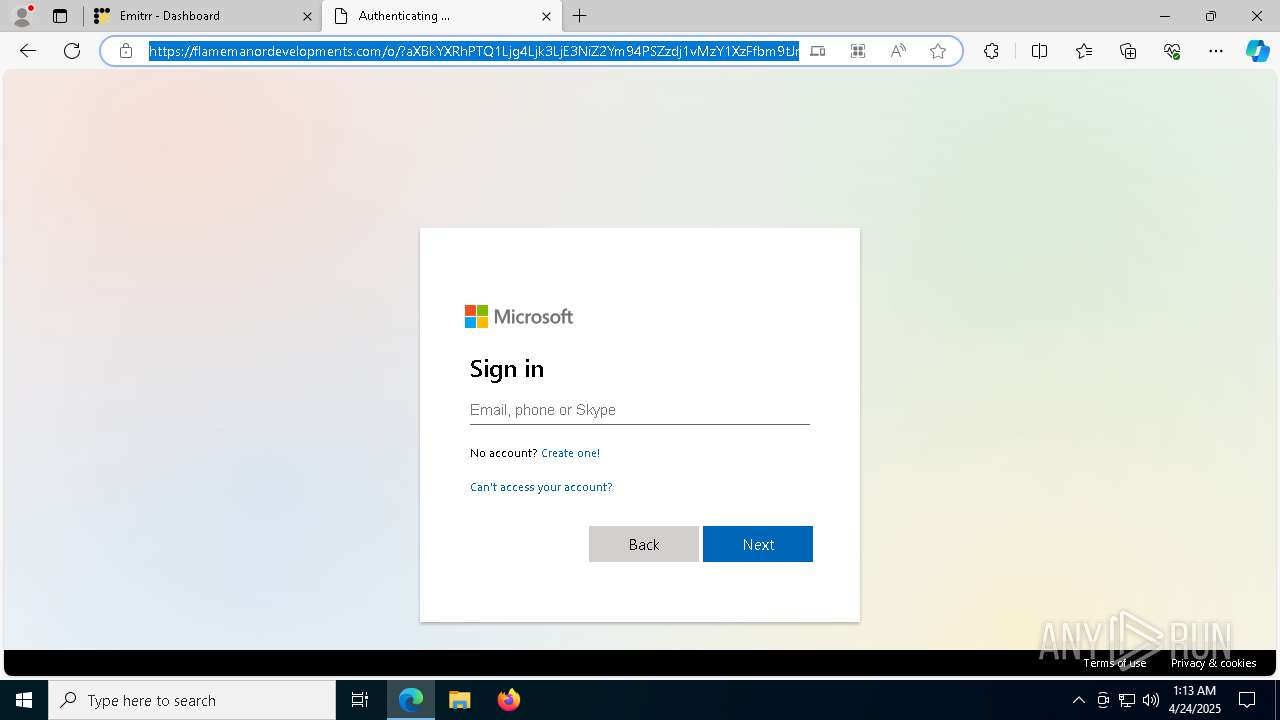Screen dimensions: 1280x720
Task: View site information lock icon
Action: (126, 51)
